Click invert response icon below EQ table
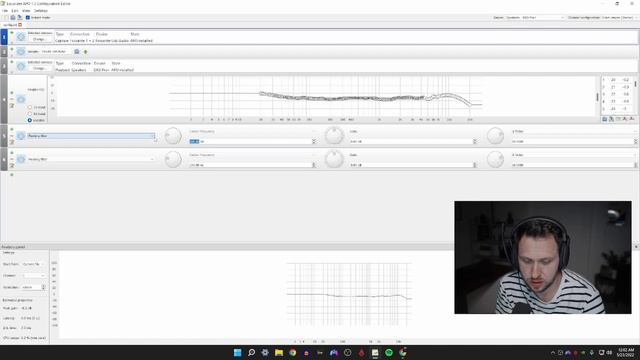The height and width of the screenshot is (360, 640). [618, 119]
